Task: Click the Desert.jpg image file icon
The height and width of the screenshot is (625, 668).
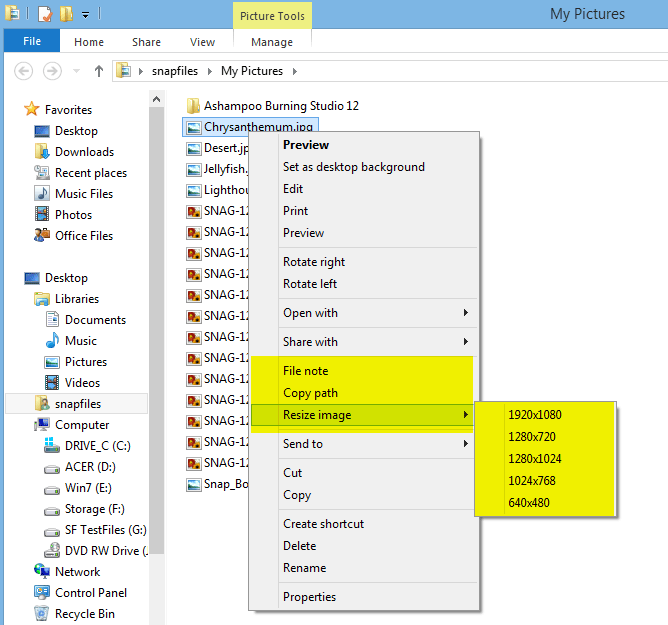Action: pyautogui.click(x=194, y=148)
